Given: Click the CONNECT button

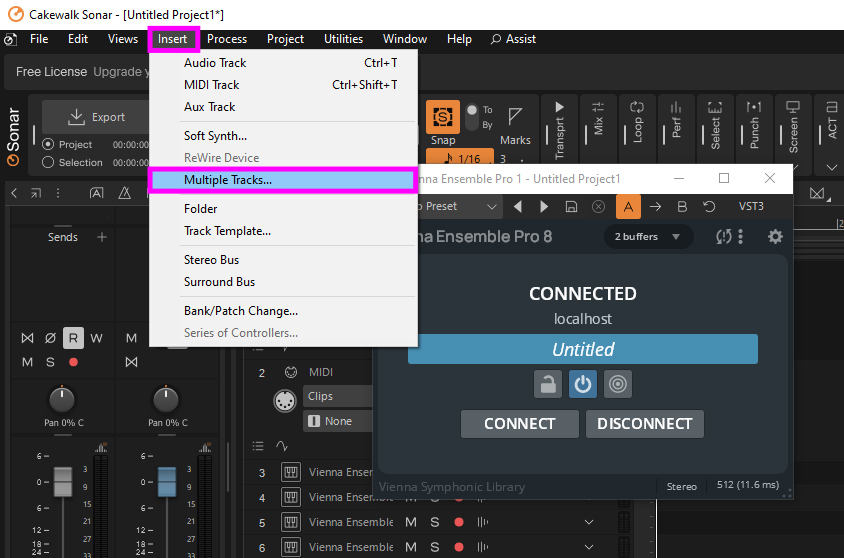Looking at the screenshot, I should (519, 424).
